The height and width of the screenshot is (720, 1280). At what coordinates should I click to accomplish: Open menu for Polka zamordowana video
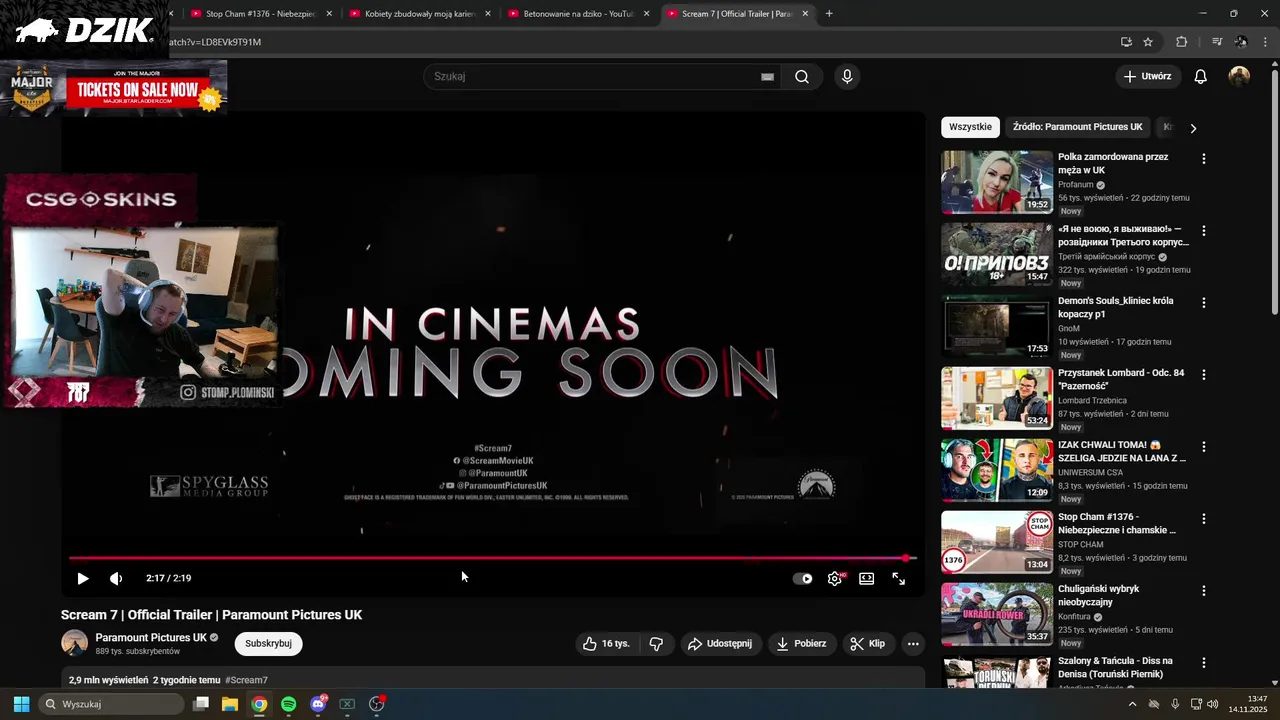pos(1203,159)
